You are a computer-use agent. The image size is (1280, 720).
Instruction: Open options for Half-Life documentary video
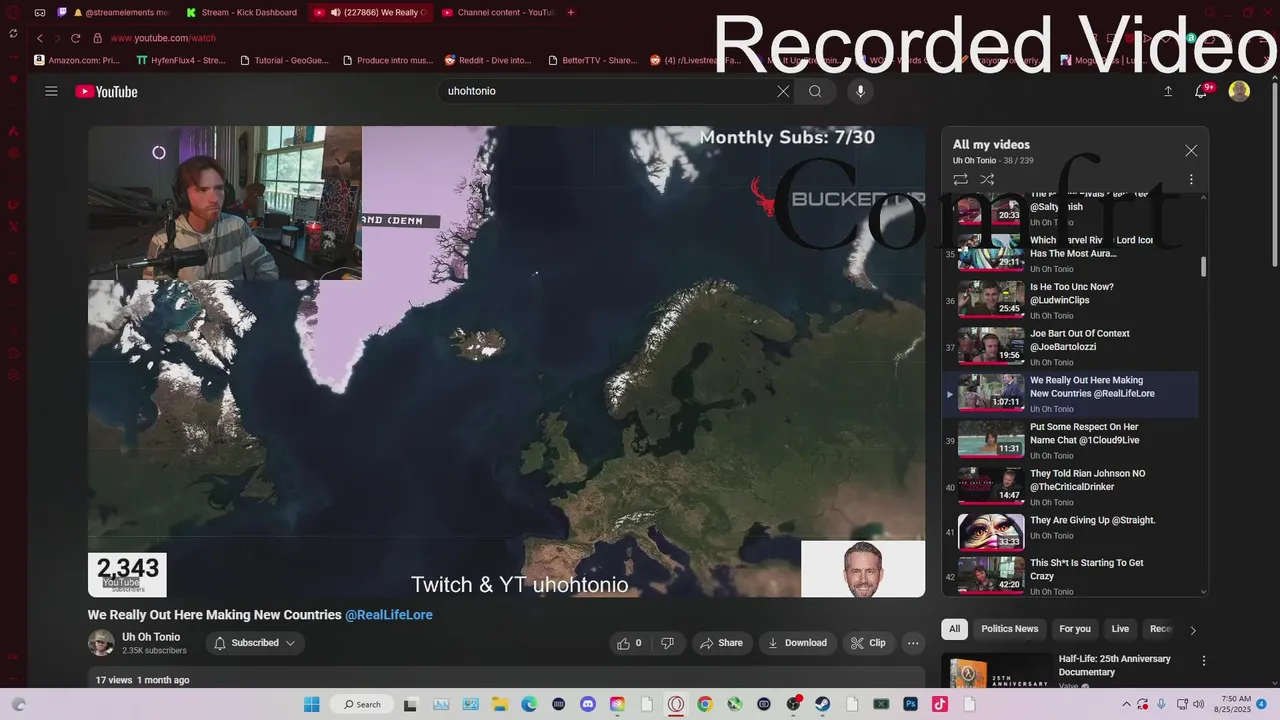(x=1204, y=661)
